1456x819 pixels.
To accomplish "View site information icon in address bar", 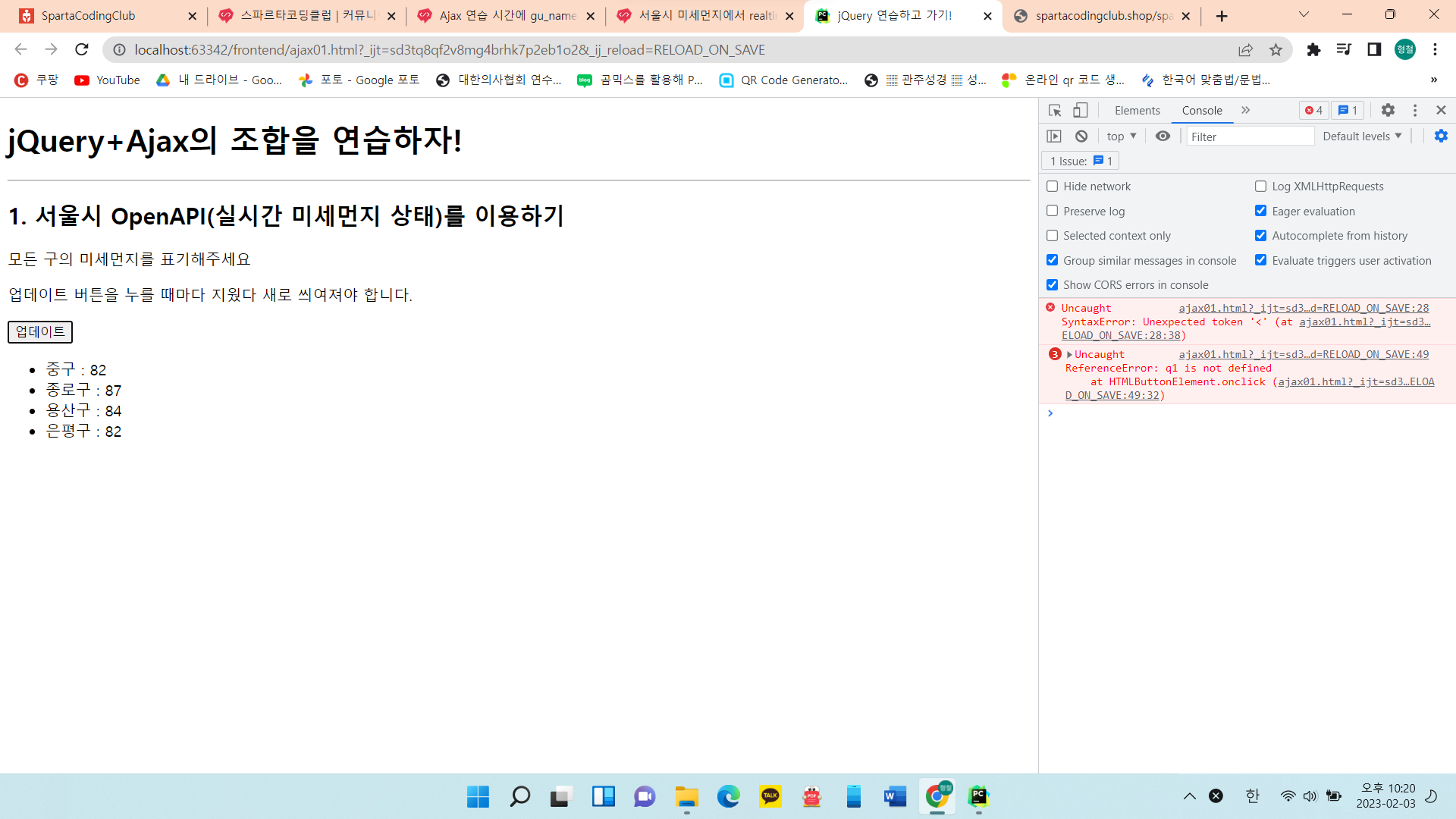I will pos(119,50).
